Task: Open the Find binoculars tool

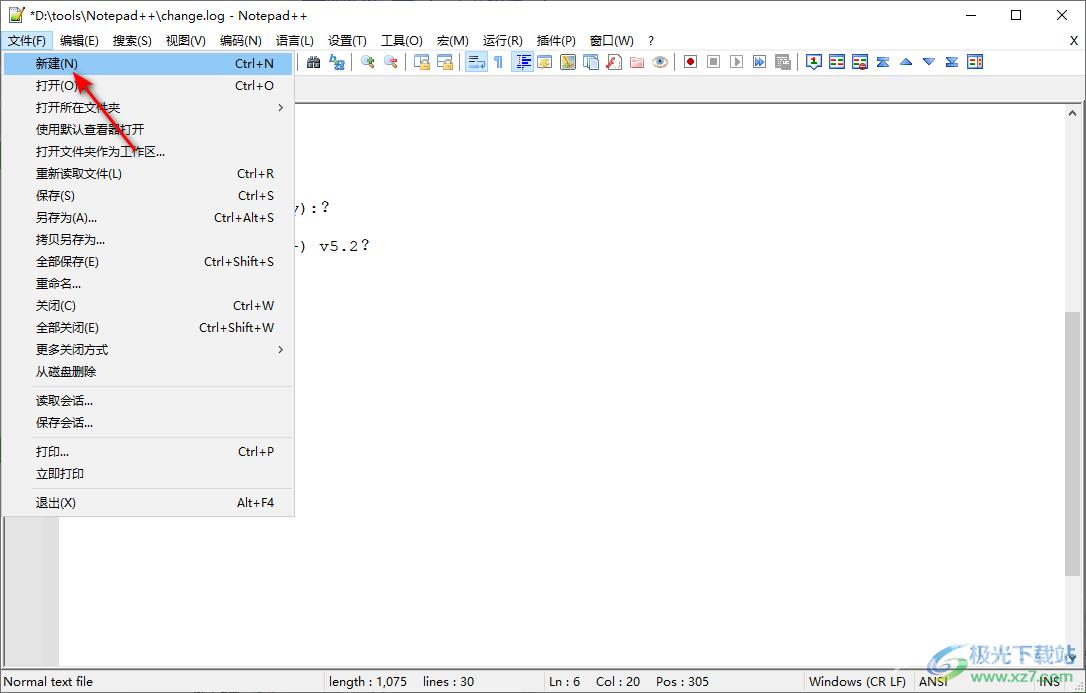Action: [x=314, y=62]
